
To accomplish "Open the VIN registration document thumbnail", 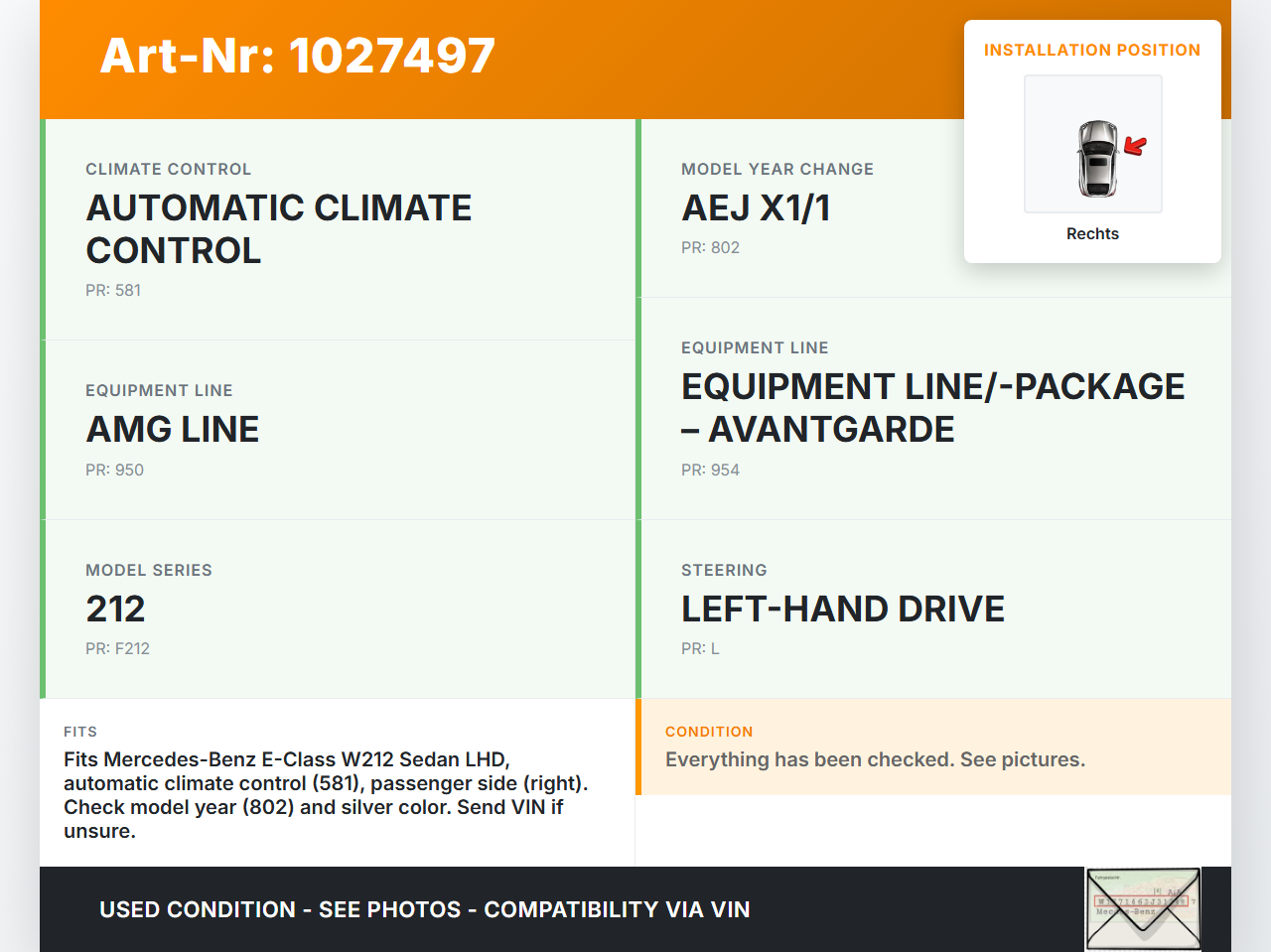I will click(x=1143, y=909).
